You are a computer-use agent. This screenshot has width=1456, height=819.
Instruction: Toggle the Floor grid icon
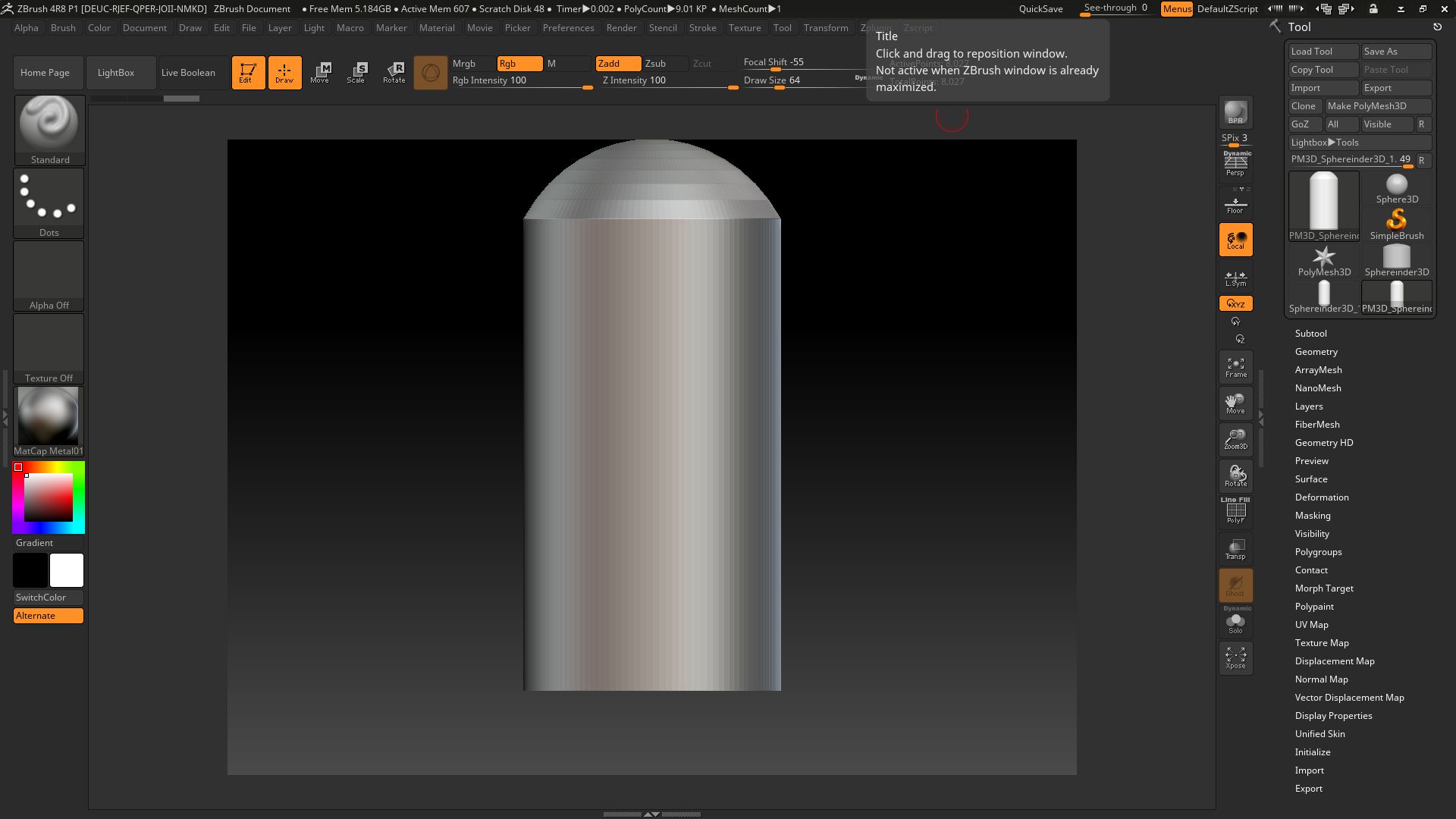1235,203
